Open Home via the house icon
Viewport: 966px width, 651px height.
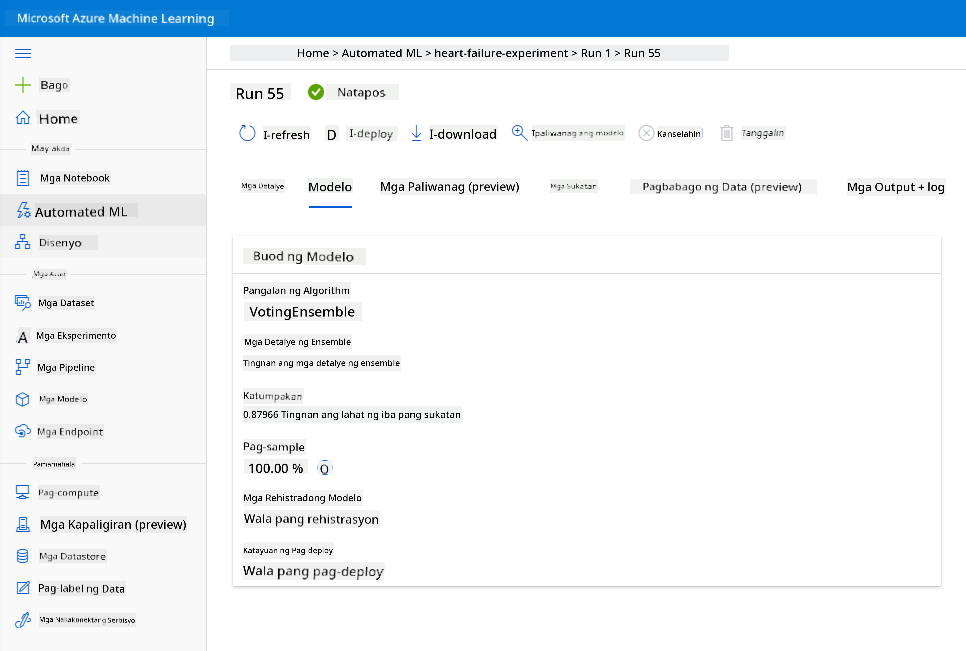click(23, 118)
